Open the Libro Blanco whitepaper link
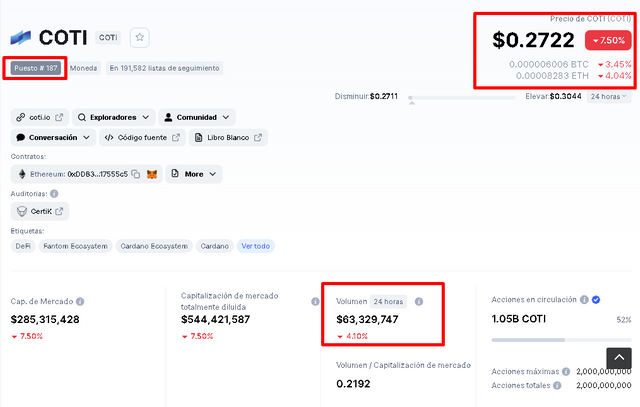 [x=228, y=138]
